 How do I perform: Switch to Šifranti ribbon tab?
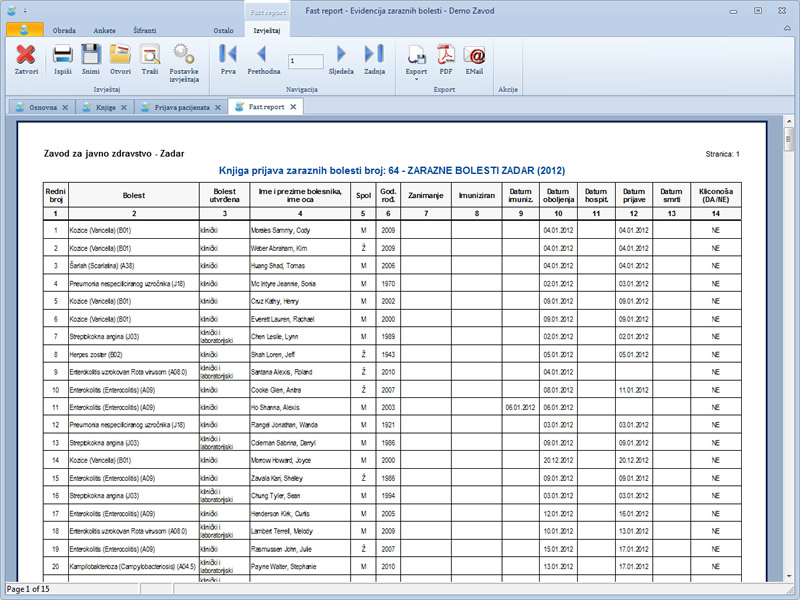click(x=145, y=31)
